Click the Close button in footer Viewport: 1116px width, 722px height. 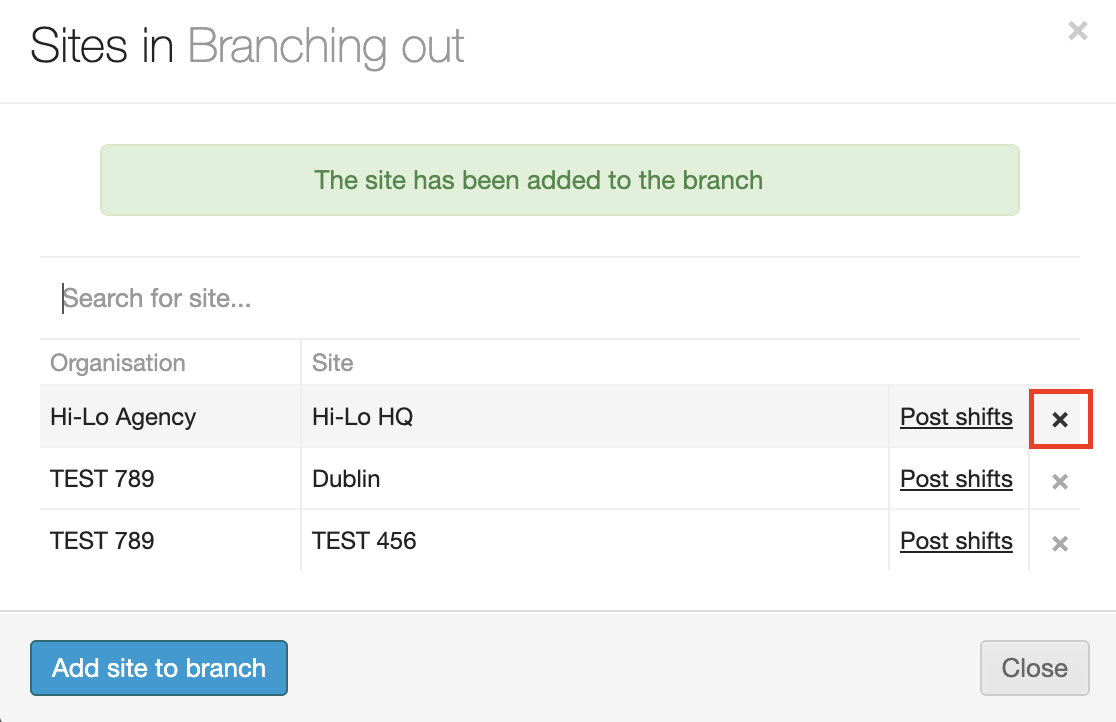(1034, 668)
